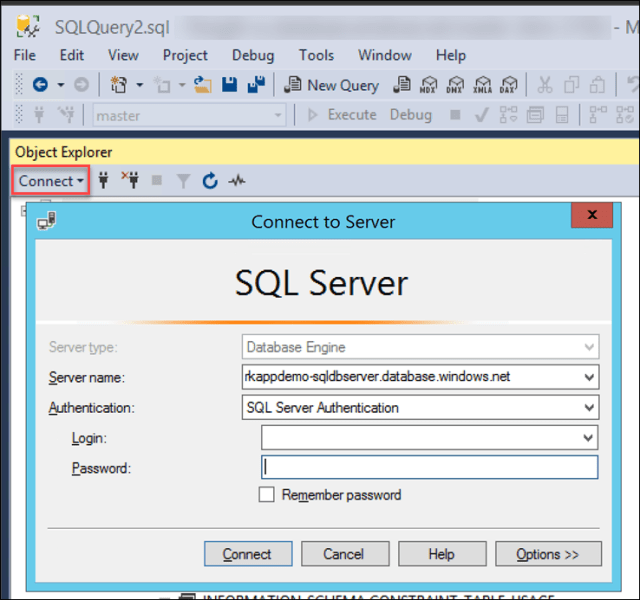The height and width of the screenshot is (600, 640).
Task: Open the master database dropdown
Action: coord(278,115)
